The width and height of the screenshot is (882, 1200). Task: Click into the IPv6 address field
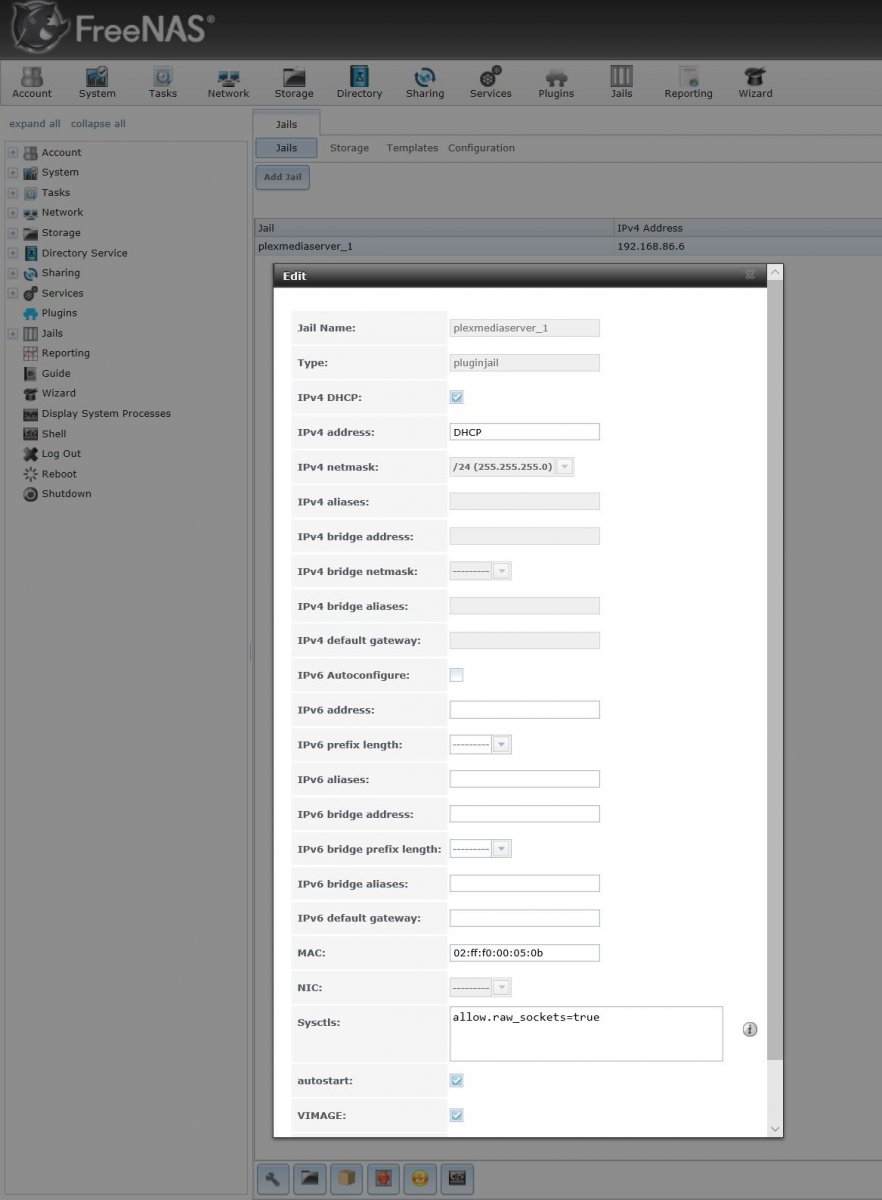pyautogui.click(x=525, y=710)
